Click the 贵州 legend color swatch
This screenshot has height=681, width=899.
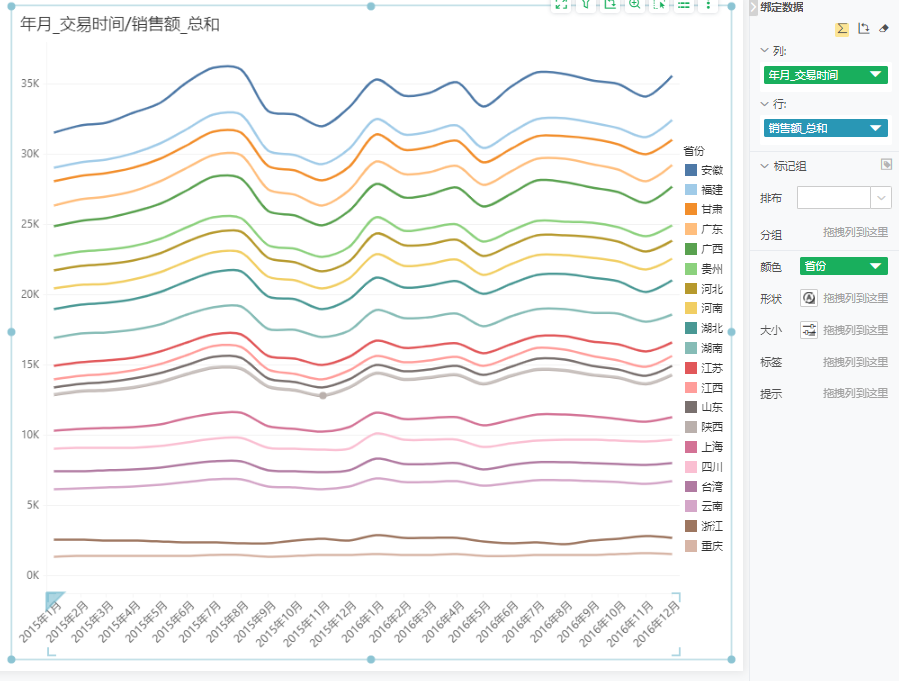pyautogui.click(x=691, y=269)
